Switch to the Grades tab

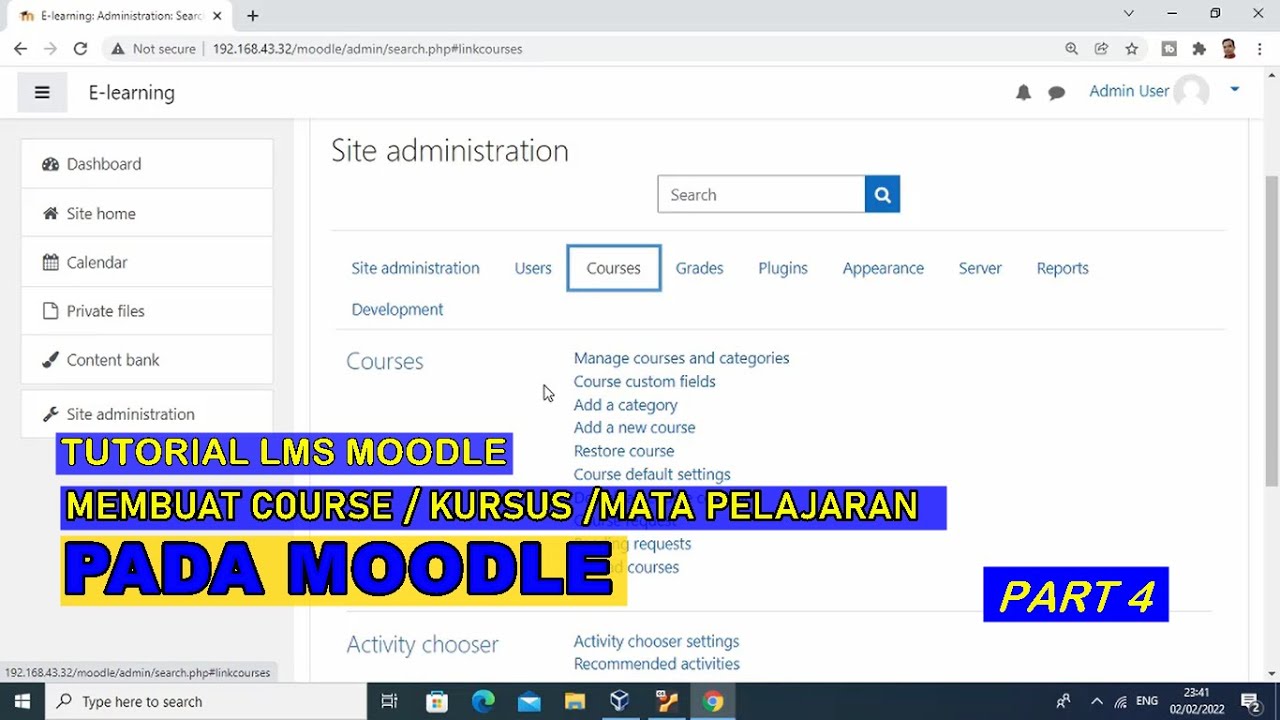[x=699, y=268]
